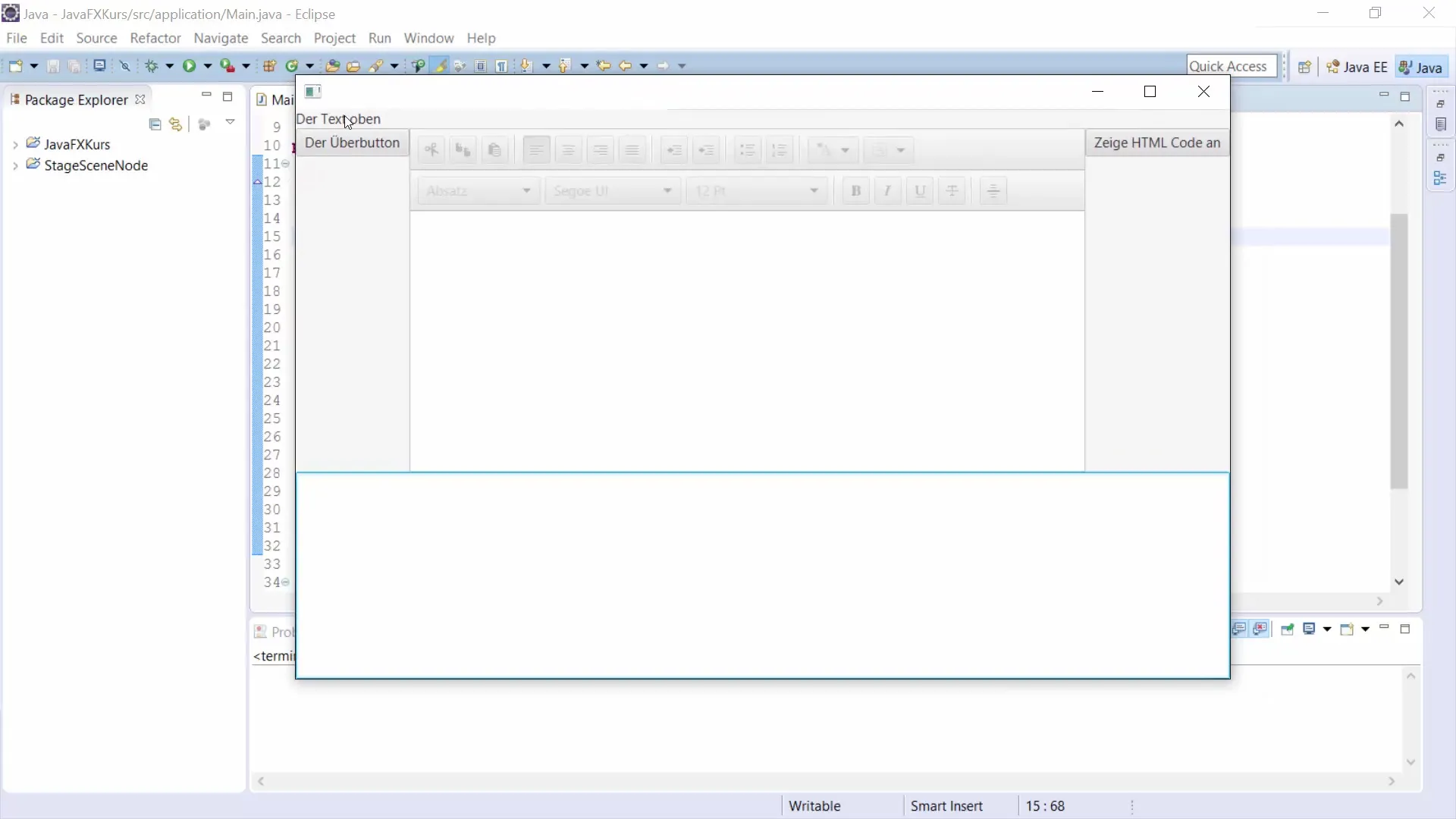Viewport: 1456px width, 819px height.
Task: Click the Open Type icon in toolbar
Action: coord(332,66)
